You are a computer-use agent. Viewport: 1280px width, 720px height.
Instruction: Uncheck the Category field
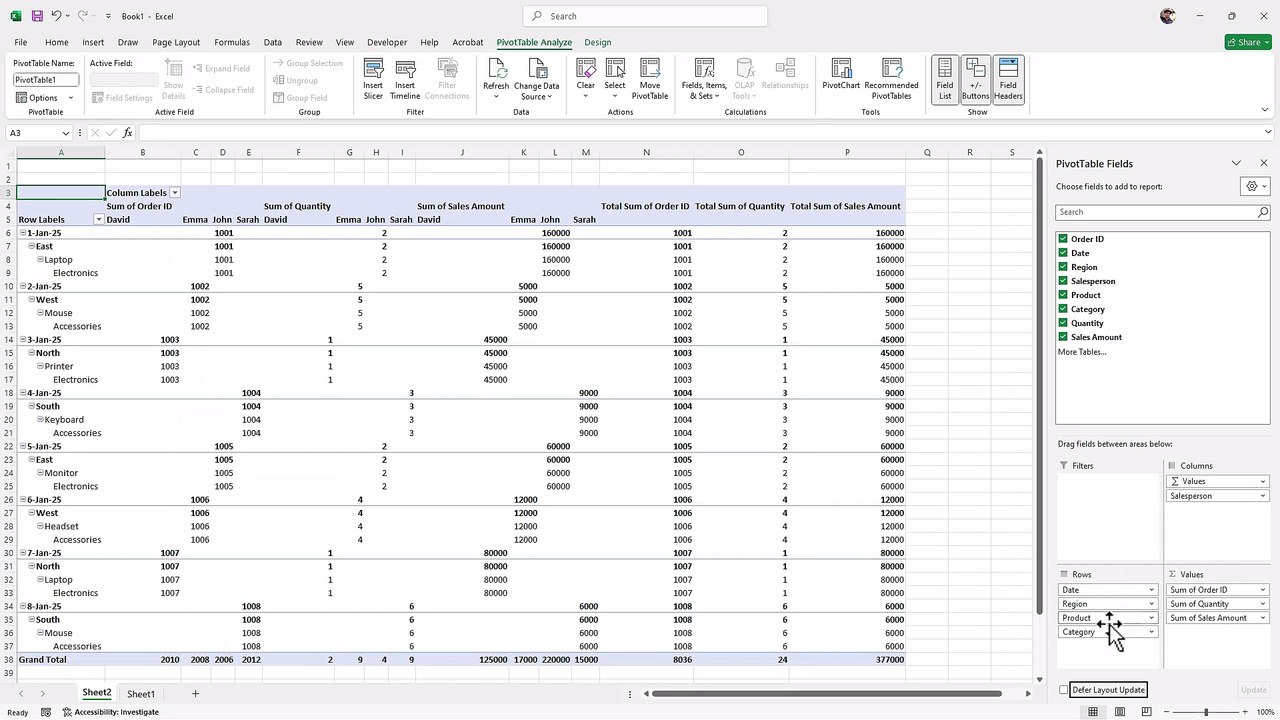click(x=1063, y=309)
